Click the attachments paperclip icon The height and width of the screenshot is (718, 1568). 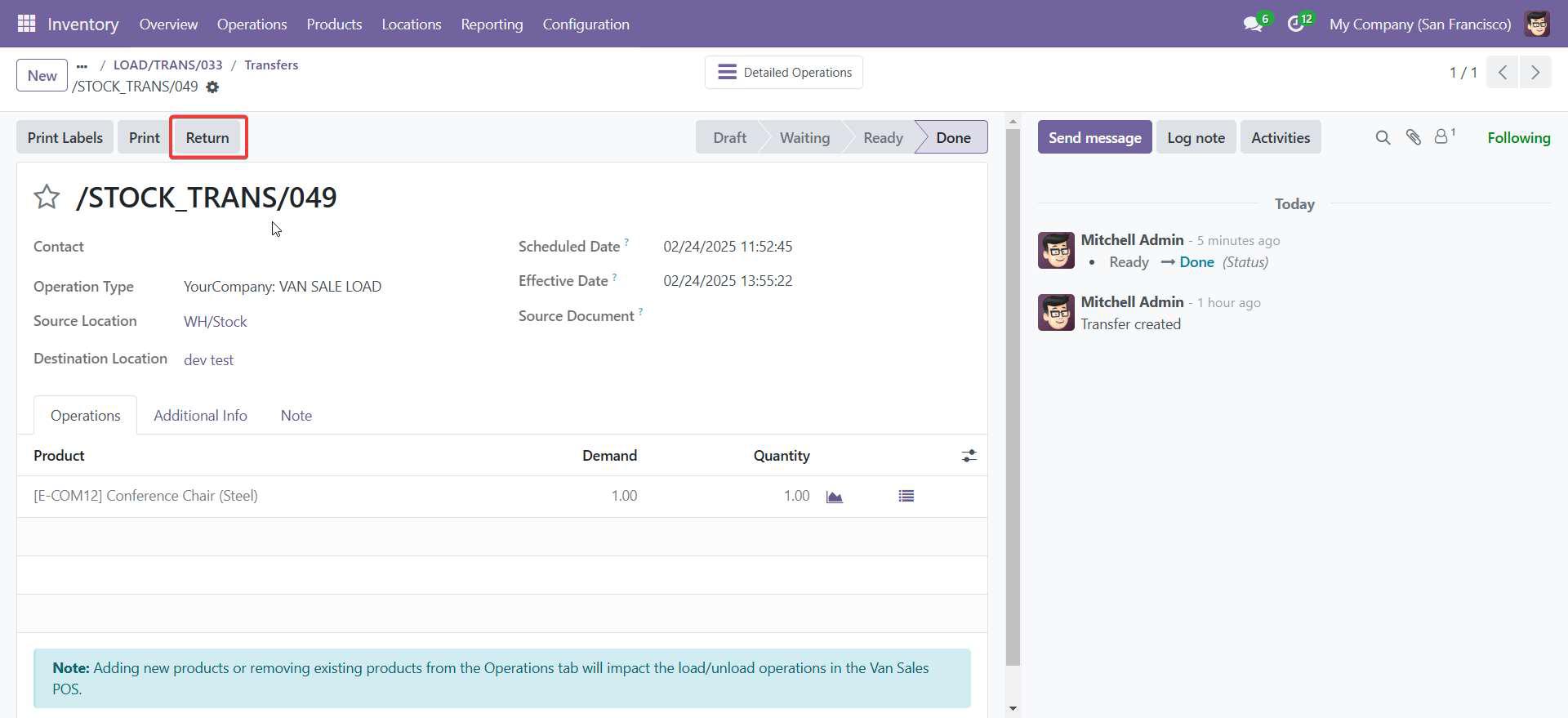(x=1413, y=138)
